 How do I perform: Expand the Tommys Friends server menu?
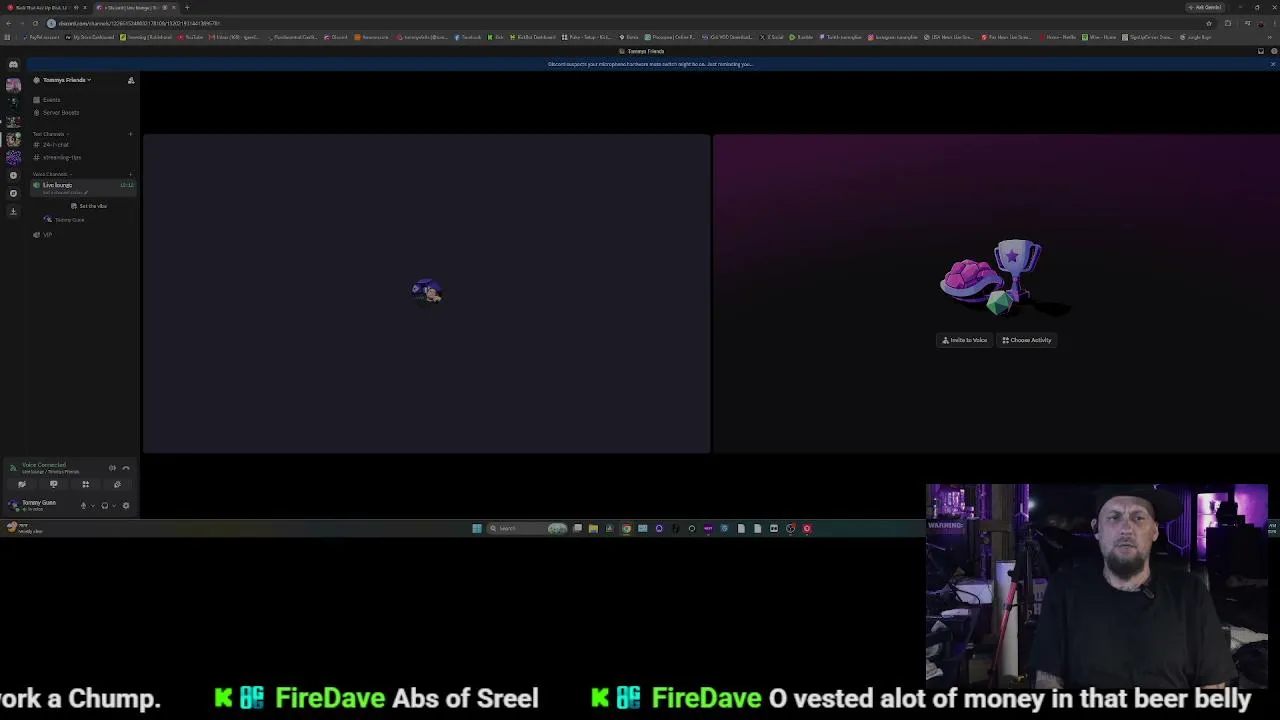click(66, 80)
